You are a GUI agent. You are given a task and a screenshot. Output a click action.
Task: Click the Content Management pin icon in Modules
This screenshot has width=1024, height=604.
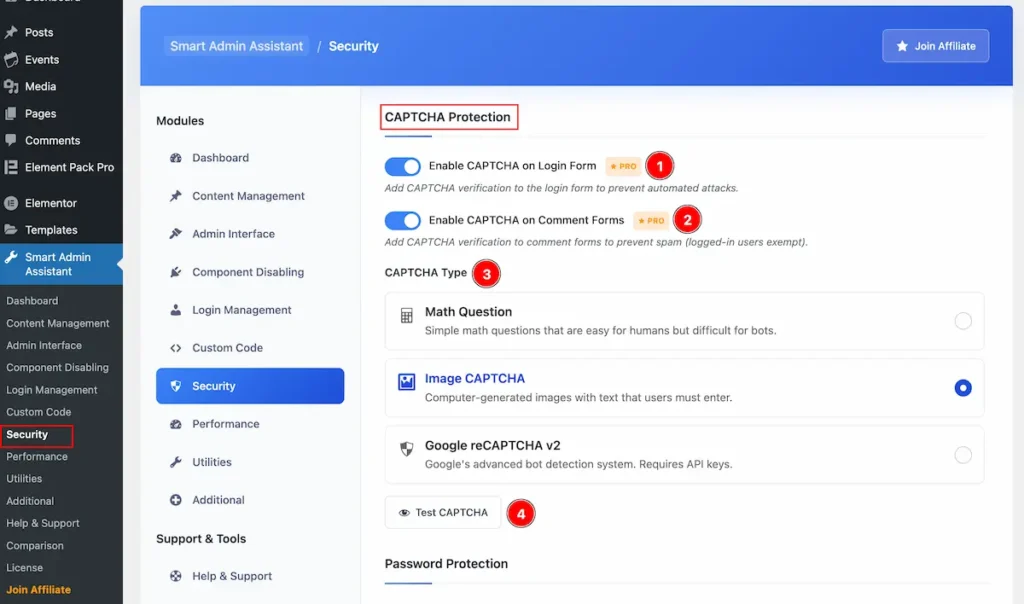(x=176, y=196)
